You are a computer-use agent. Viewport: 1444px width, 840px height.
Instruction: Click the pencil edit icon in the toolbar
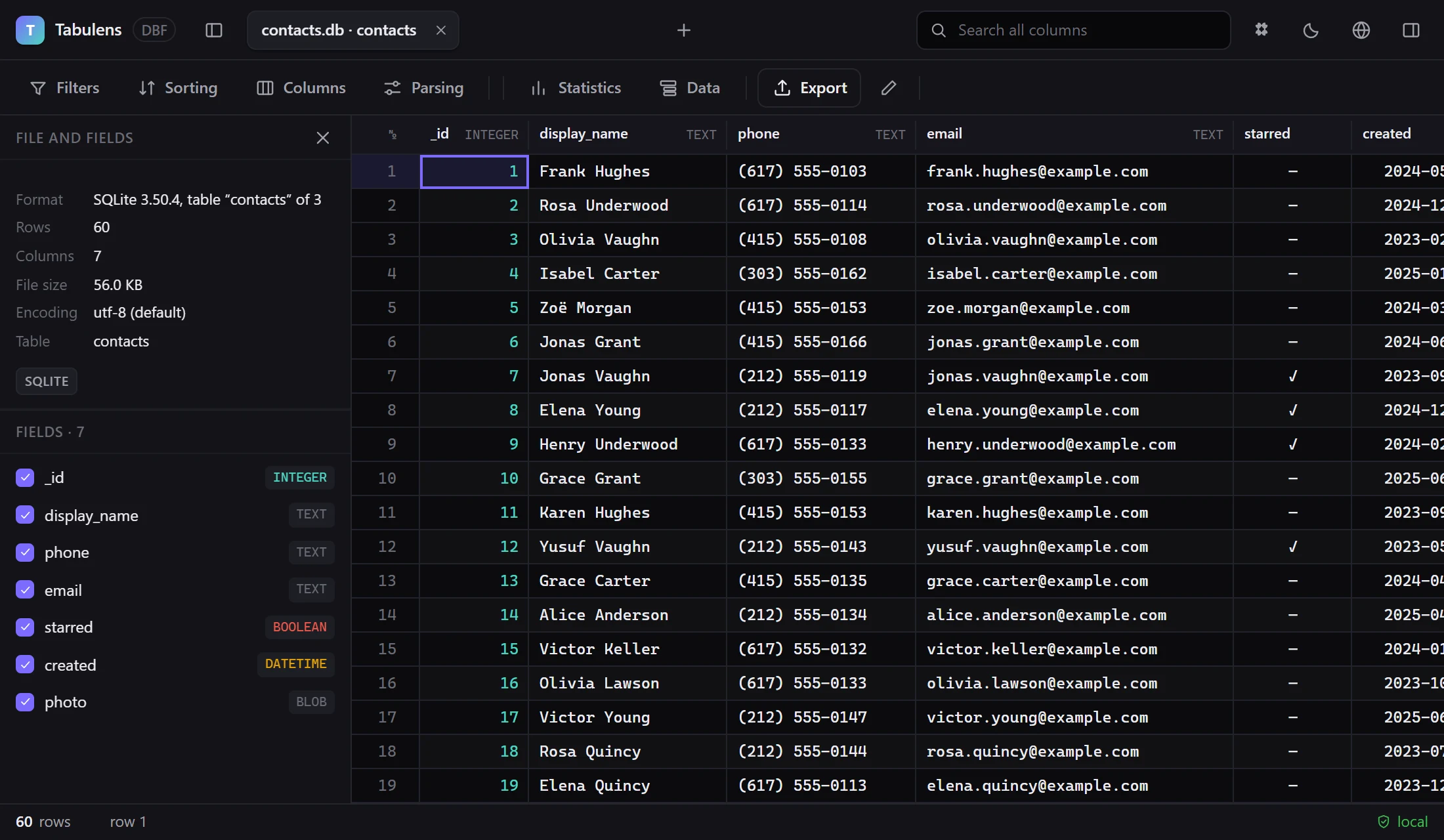(x=889, y=88)
